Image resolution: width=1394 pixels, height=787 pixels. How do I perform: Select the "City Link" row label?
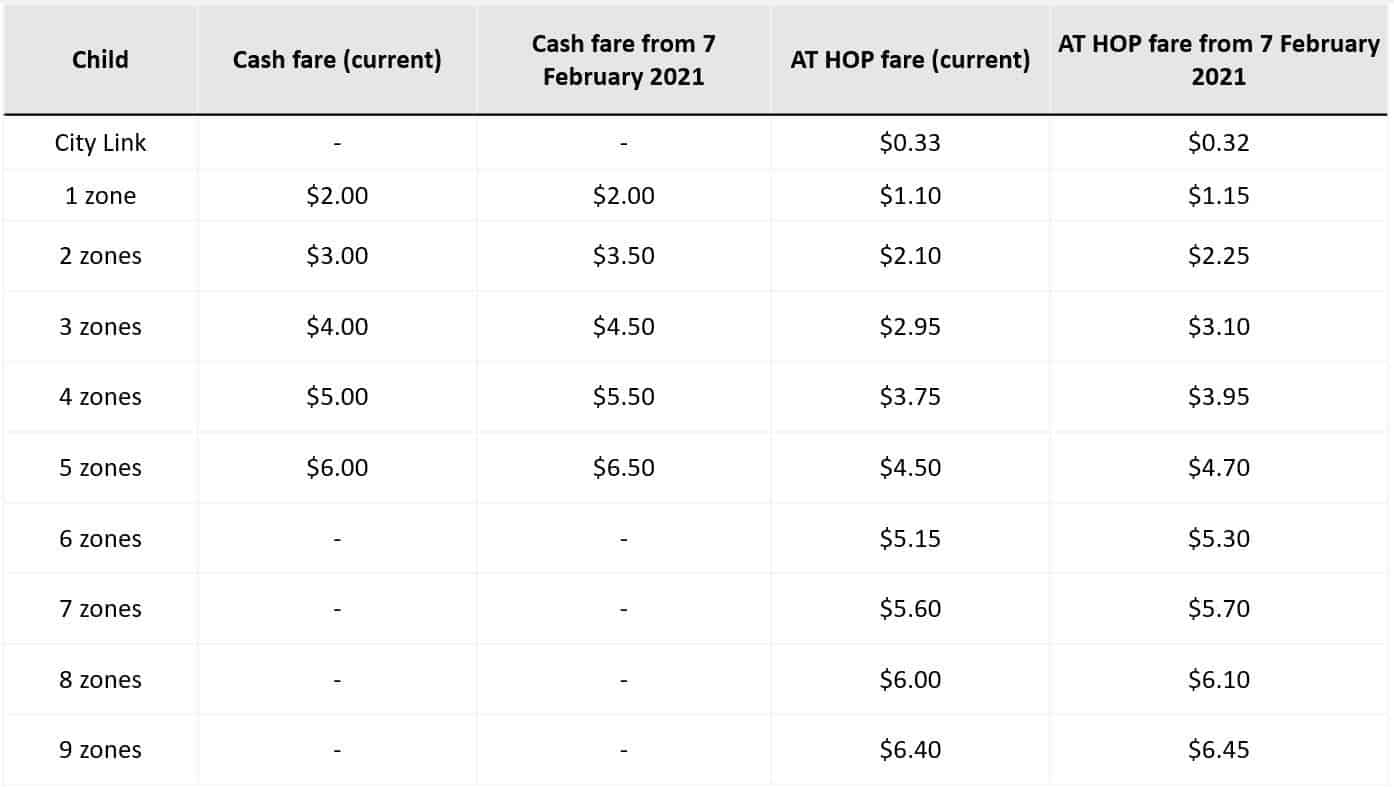[x=100, y=143]
